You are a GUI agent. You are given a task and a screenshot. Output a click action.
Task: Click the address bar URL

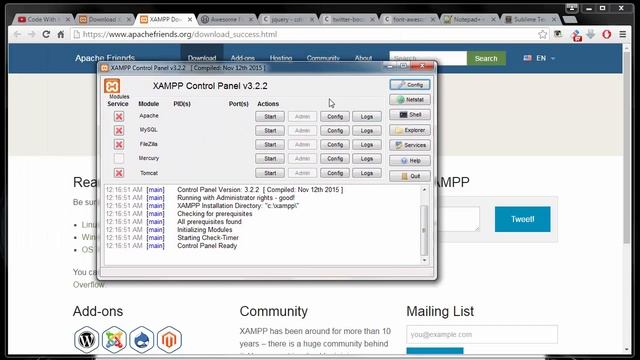coord(180,34)
